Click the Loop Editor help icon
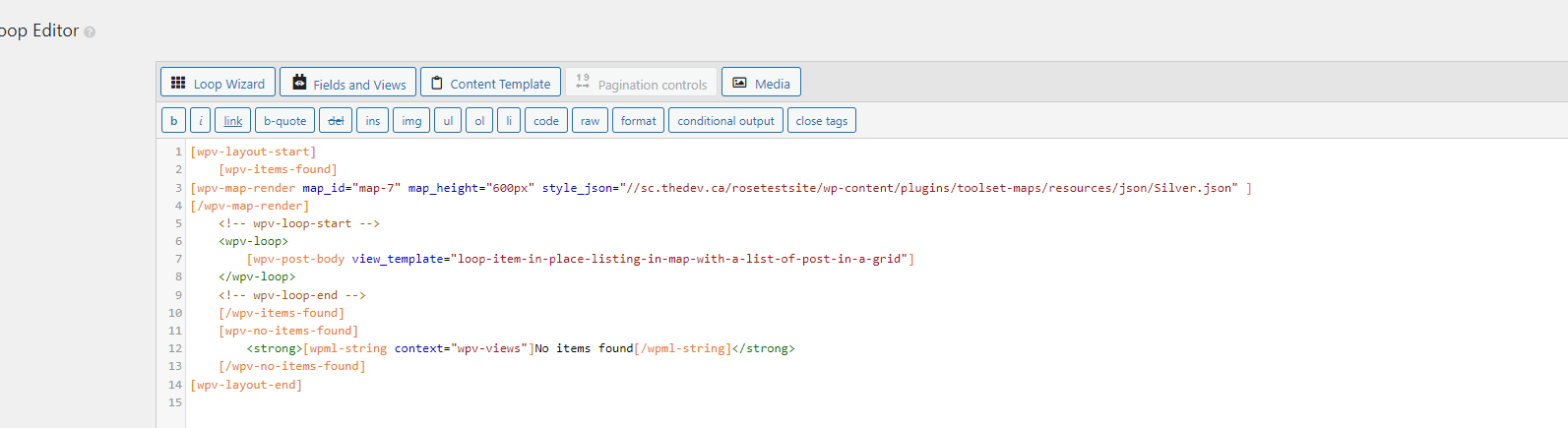Image resolution: width=1568 pixels, height=428 pixels. click(x=90, y=31)
